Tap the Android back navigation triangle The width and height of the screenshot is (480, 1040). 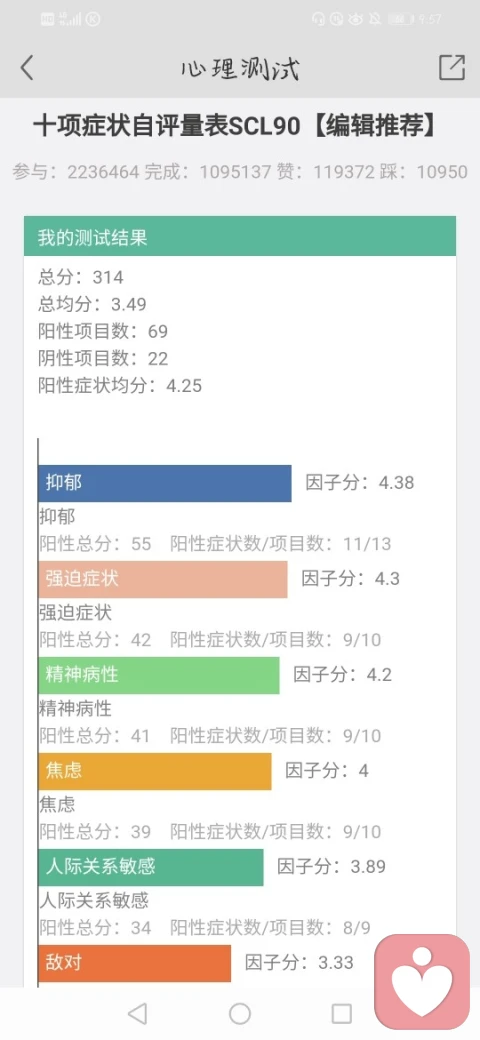tap(137, 1013)
